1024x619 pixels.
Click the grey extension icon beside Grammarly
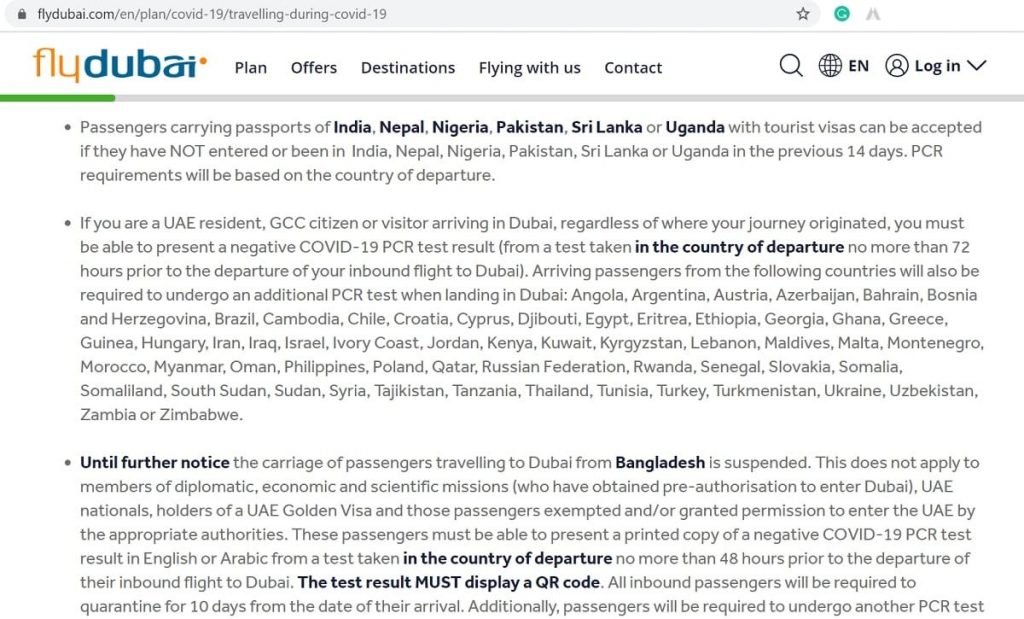pyautogui.click(x=872, y=14)
